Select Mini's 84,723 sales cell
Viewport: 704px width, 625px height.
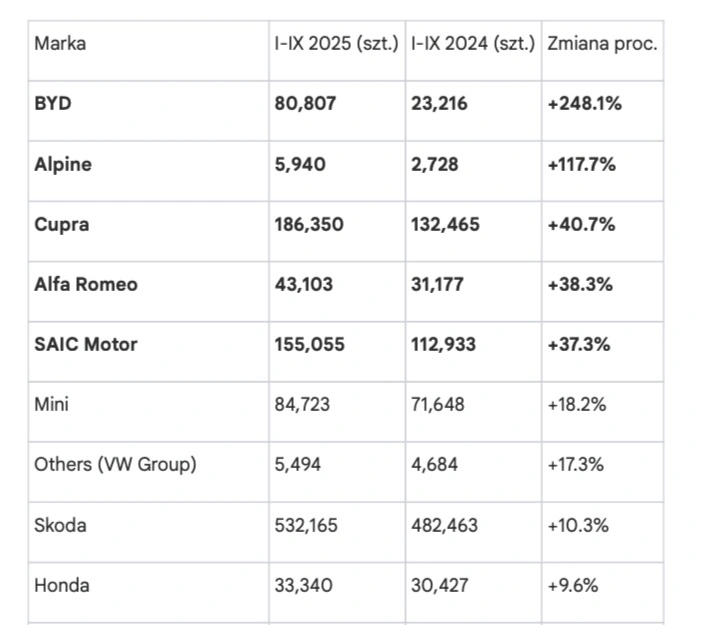pyautogui.click(x=302, y=404)
